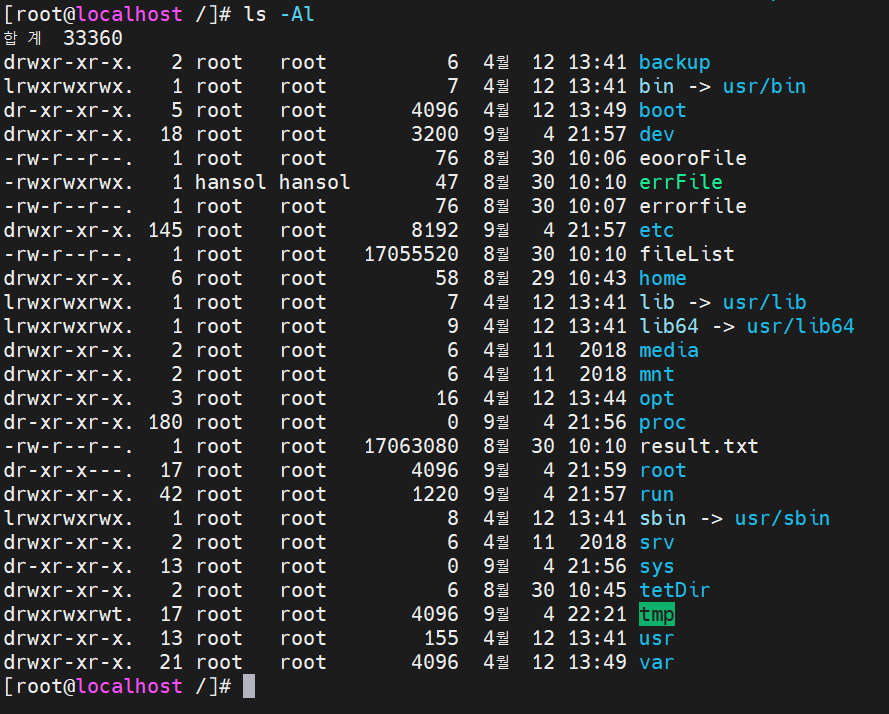Click the time '21:59' on root row

click(597, 470)
